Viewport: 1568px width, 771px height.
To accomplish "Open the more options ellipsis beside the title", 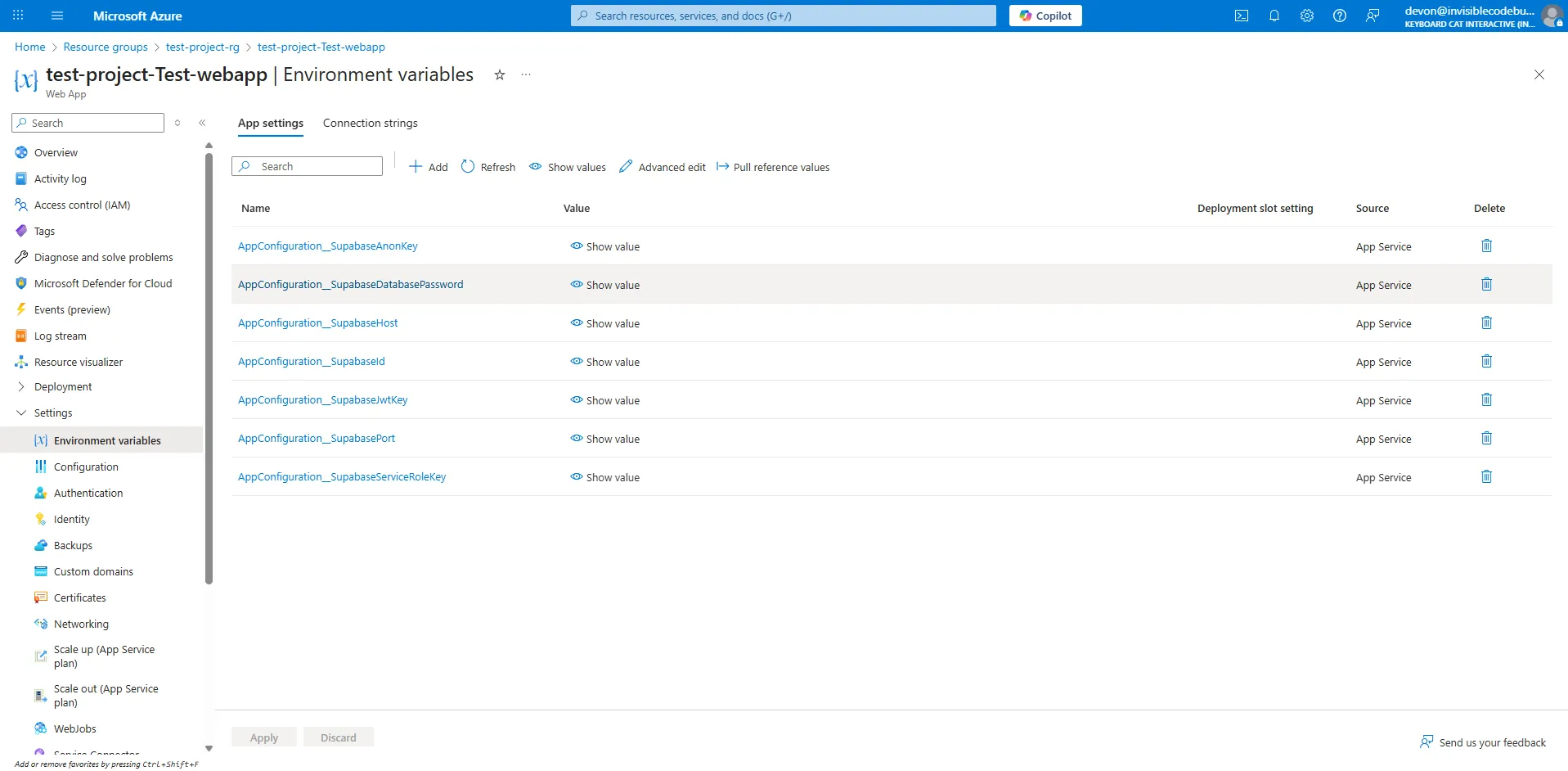I will point(526,74).
